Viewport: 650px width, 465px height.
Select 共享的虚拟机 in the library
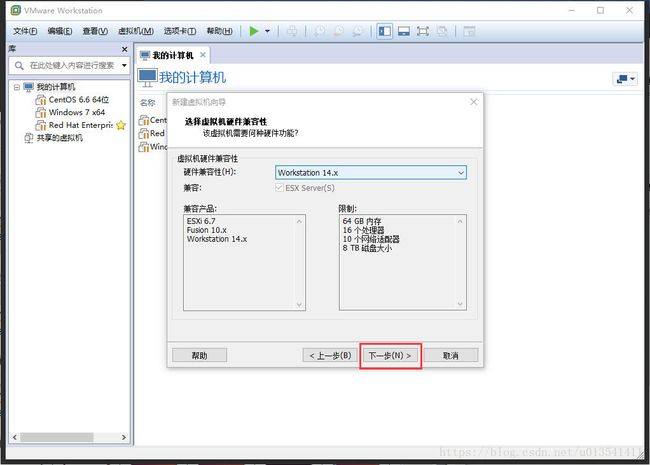pos(59,138)
